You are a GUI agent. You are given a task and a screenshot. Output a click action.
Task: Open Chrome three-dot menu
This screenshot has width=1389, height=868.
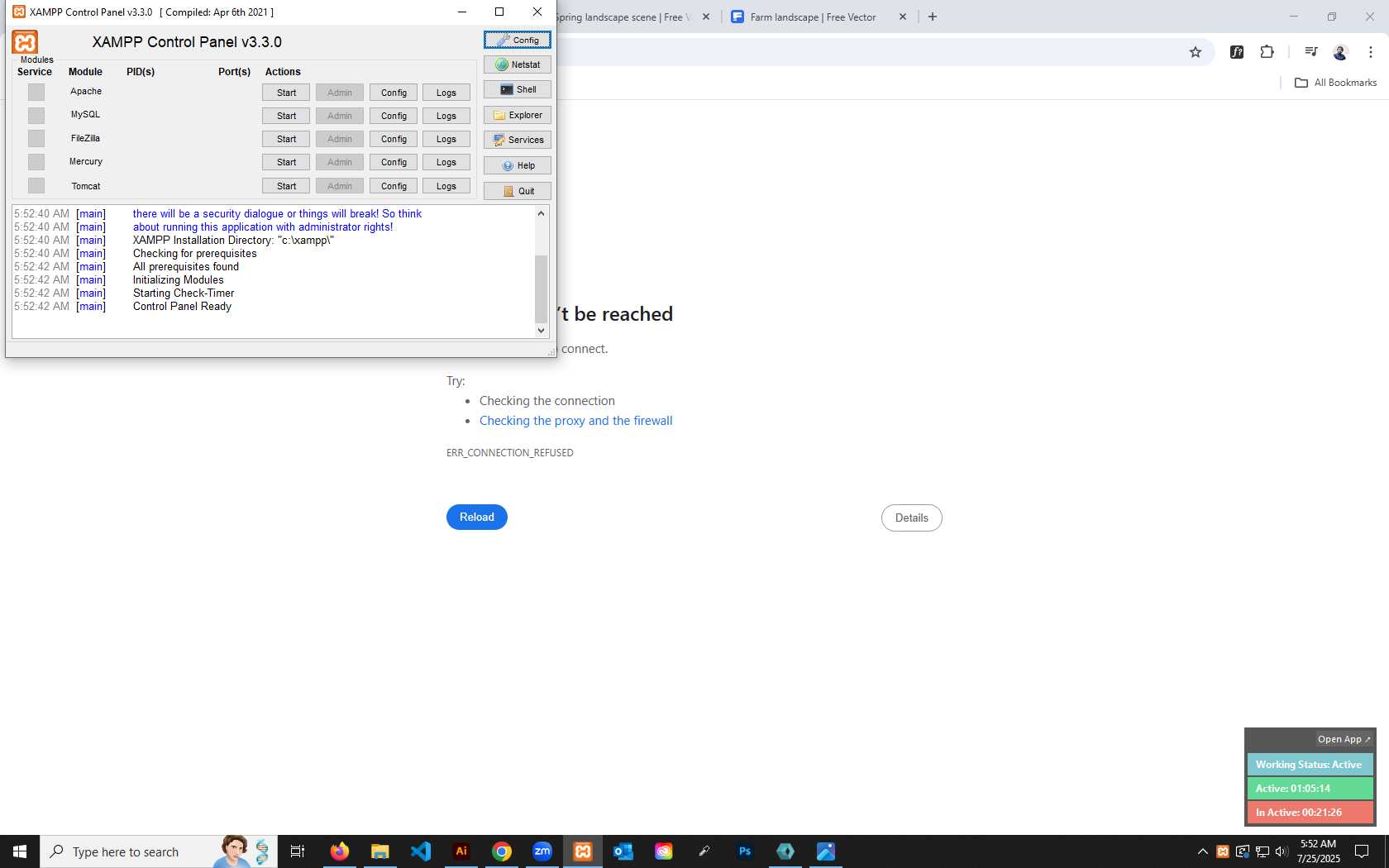coord(1371,52)
